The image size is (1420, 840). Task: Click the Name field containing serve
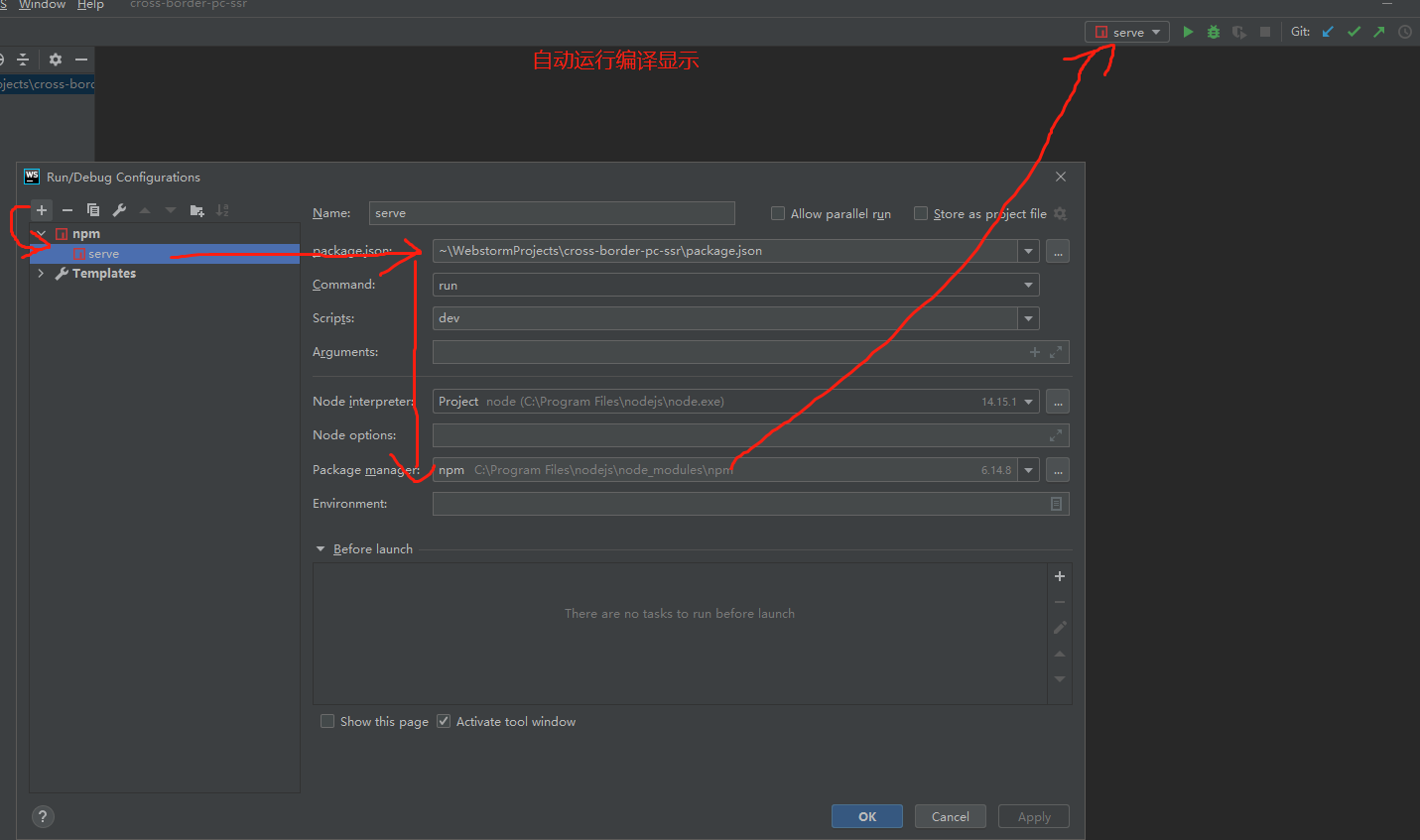point(552,213)
